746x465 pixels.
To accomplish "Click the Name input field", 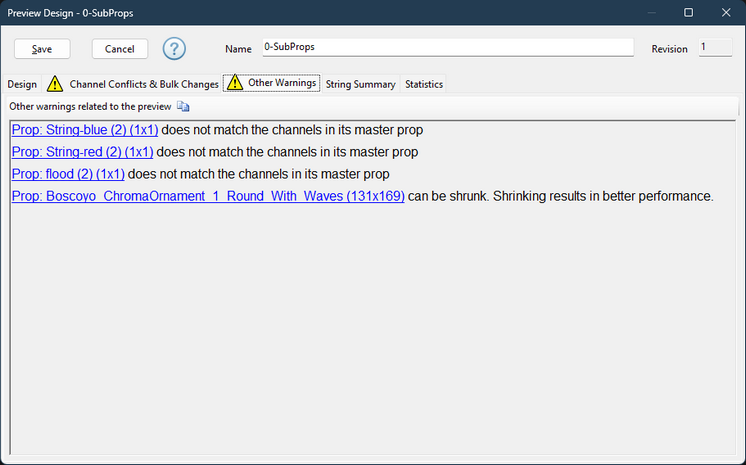I will 448,47.
